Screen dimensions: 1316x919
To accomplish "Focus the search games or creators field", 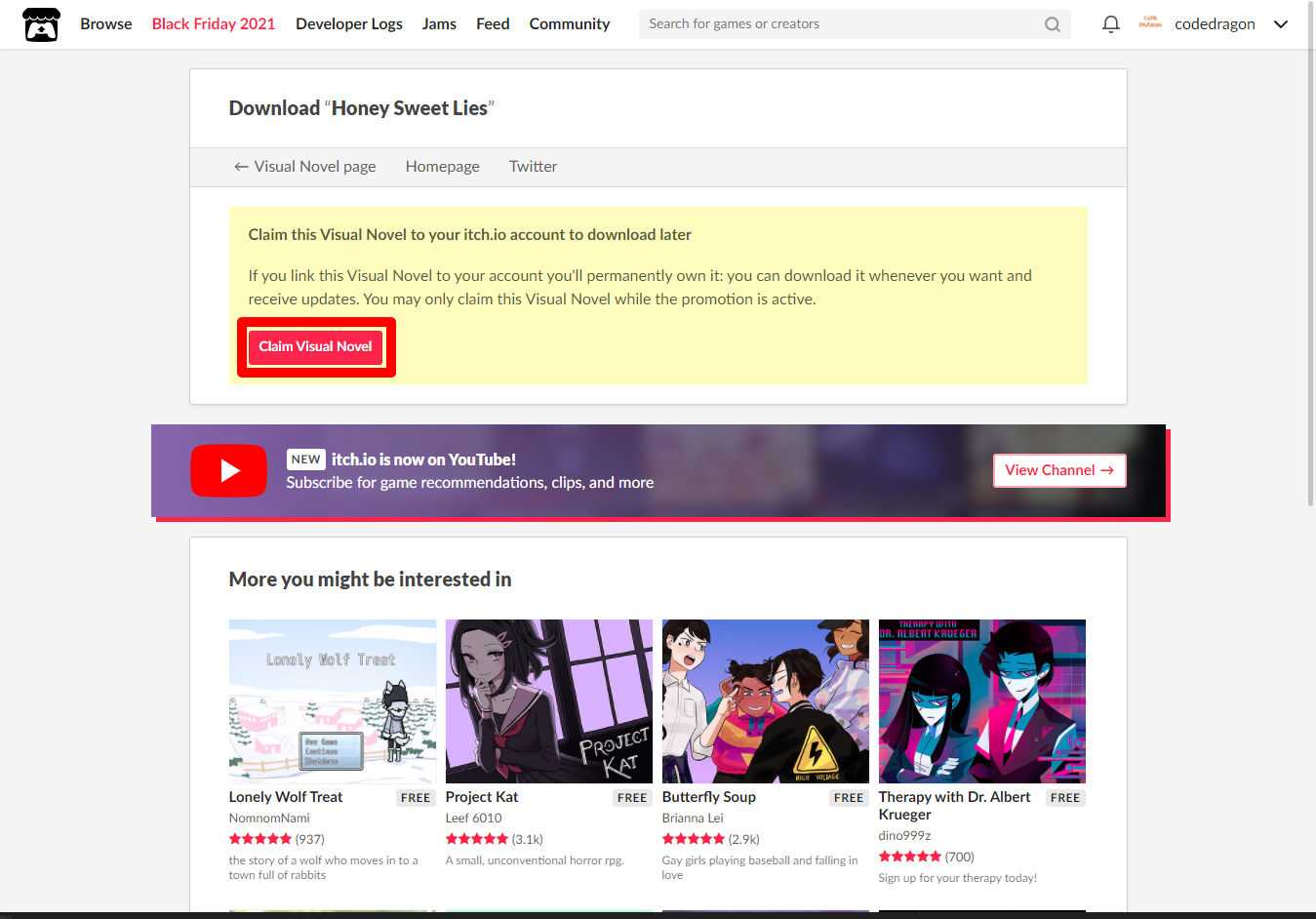I will click(855, 24).
